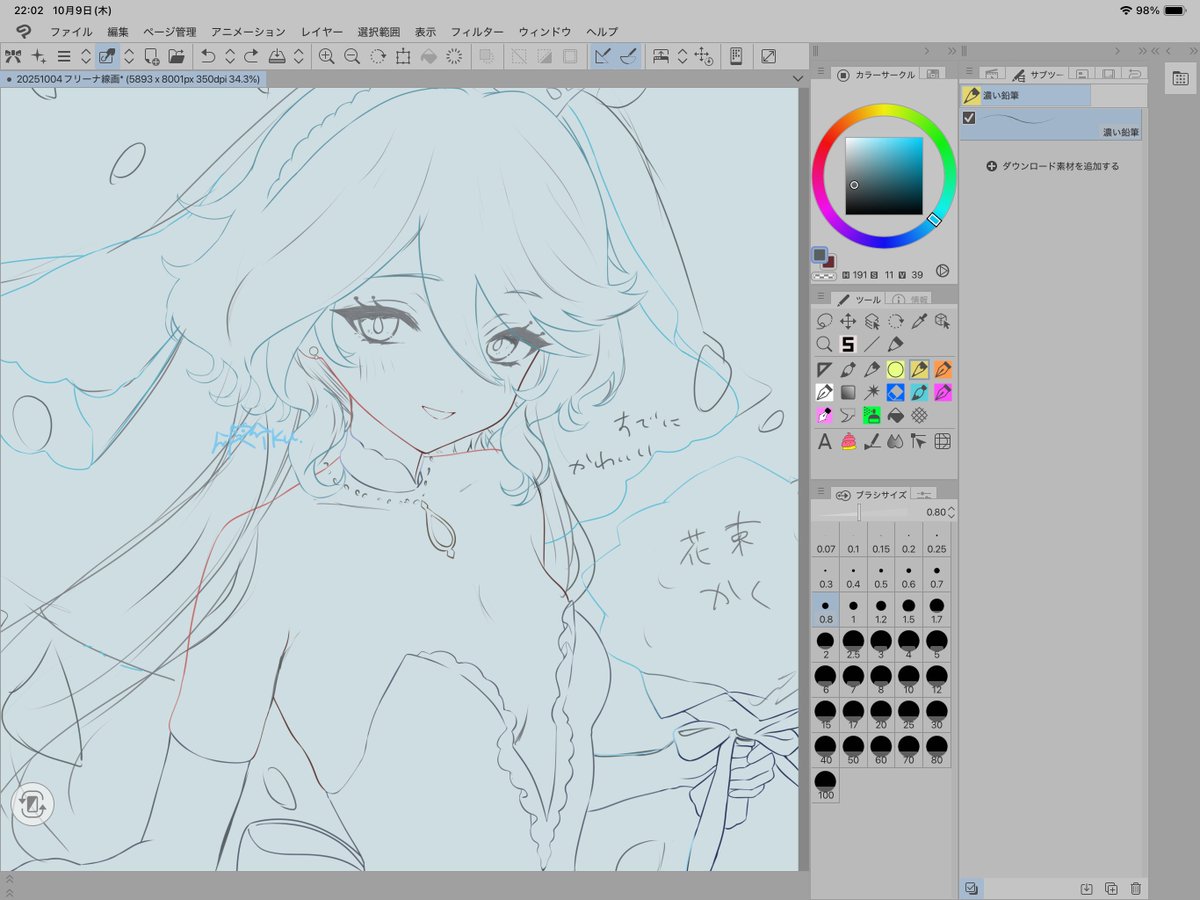The image size is (1200, 900).
Task: Choose brush size 0.5
Action: (x=880, y=577)
